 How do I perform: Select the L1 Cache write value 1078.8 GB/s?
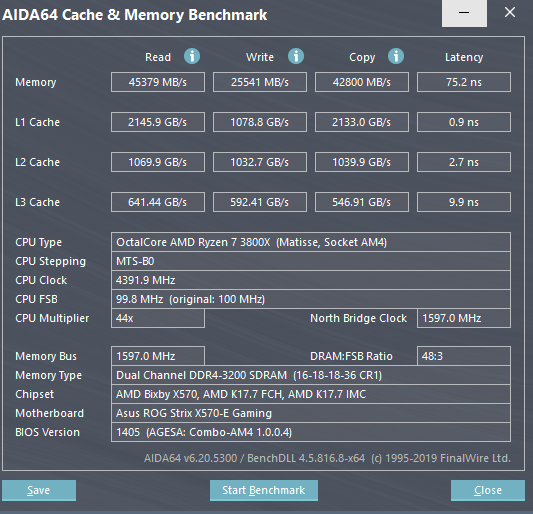[x=260, y=122]
